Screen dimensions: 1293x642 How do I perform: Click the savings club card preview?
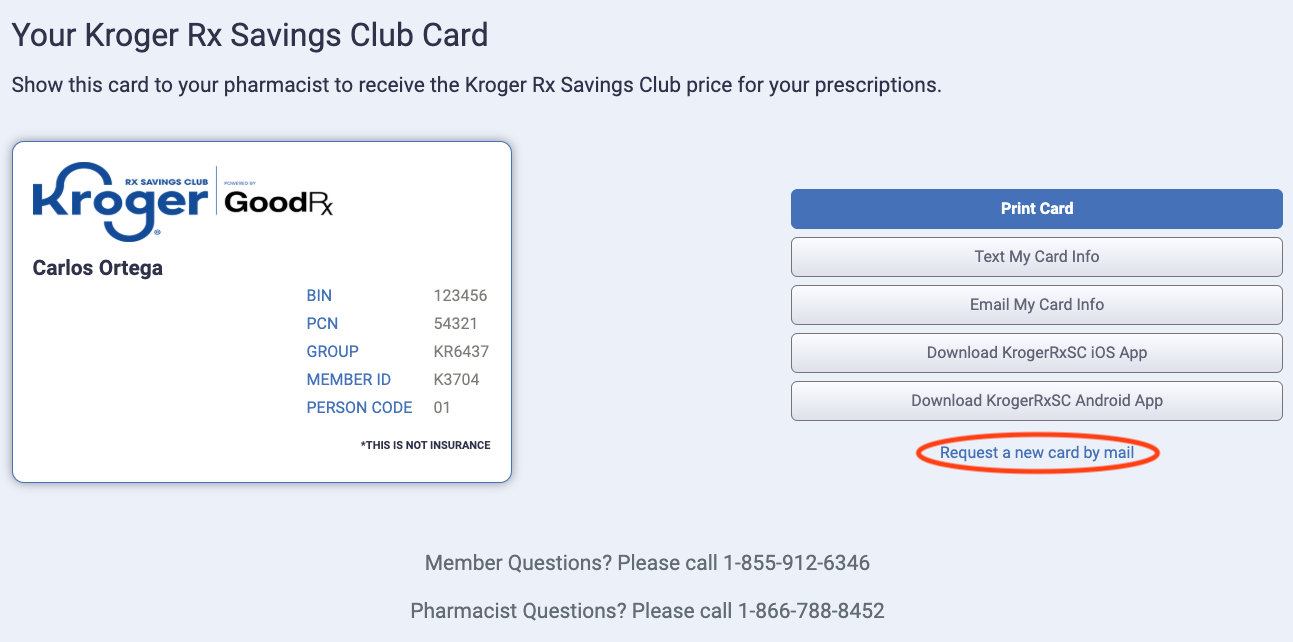point(262,310)
